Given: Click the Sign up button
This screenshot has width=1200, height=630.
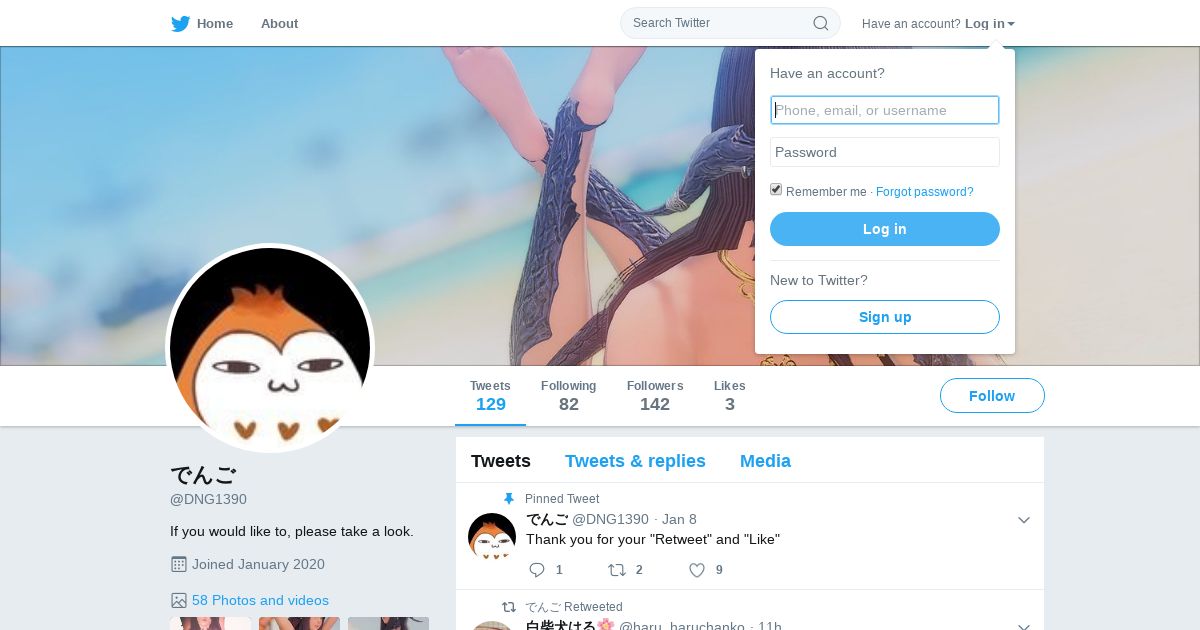Looking at the screenshot, I should [885, 317].
